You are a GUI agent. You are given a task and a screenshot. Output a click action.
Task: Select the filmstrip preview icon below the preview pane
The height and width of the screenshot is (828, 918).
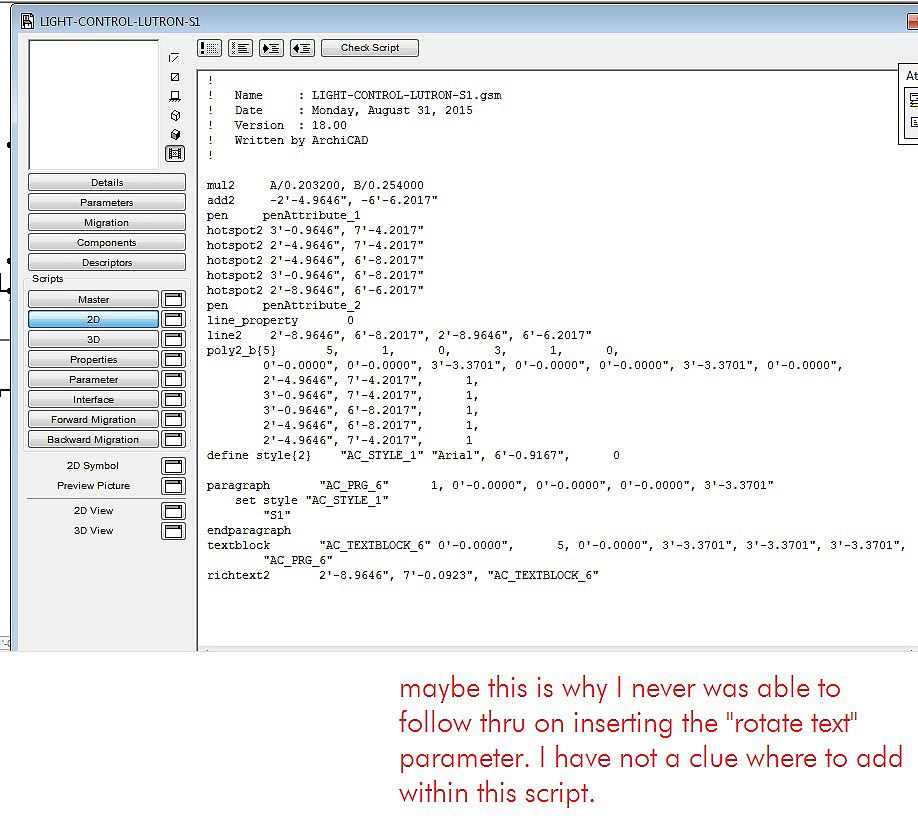pyautogui.click(x=174, y=152)
